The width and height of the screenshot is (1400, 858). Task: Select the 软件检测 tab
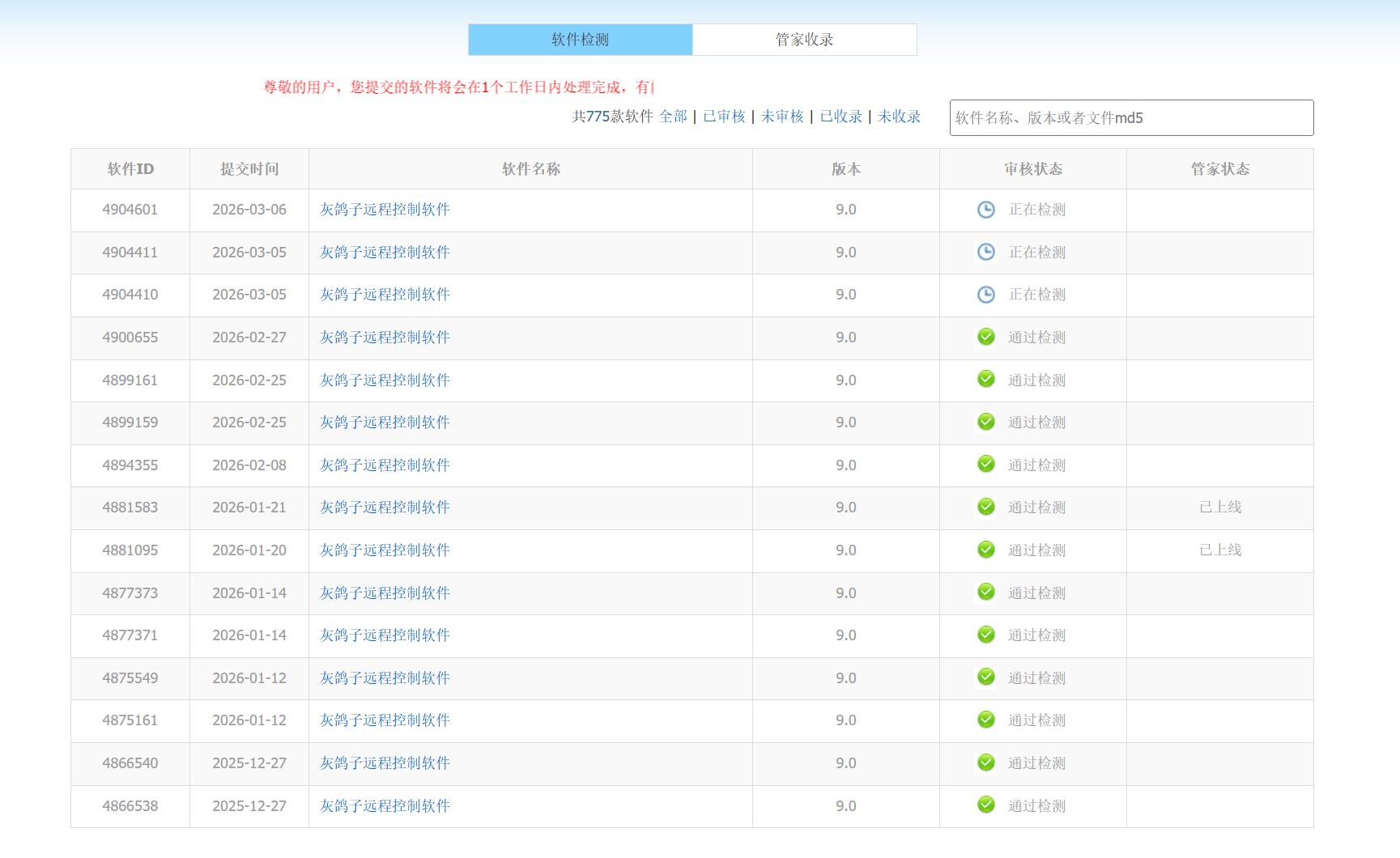pos(580,40)
